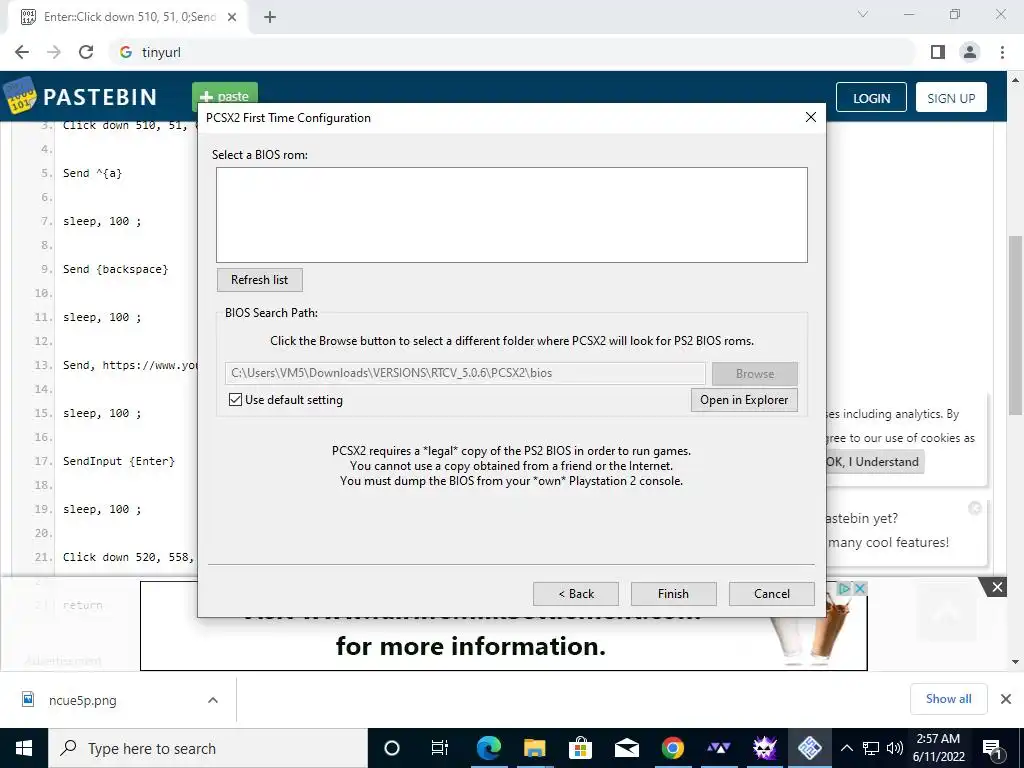
Task: Click the dimmed 'return' code line
Action: coord(82,605)
